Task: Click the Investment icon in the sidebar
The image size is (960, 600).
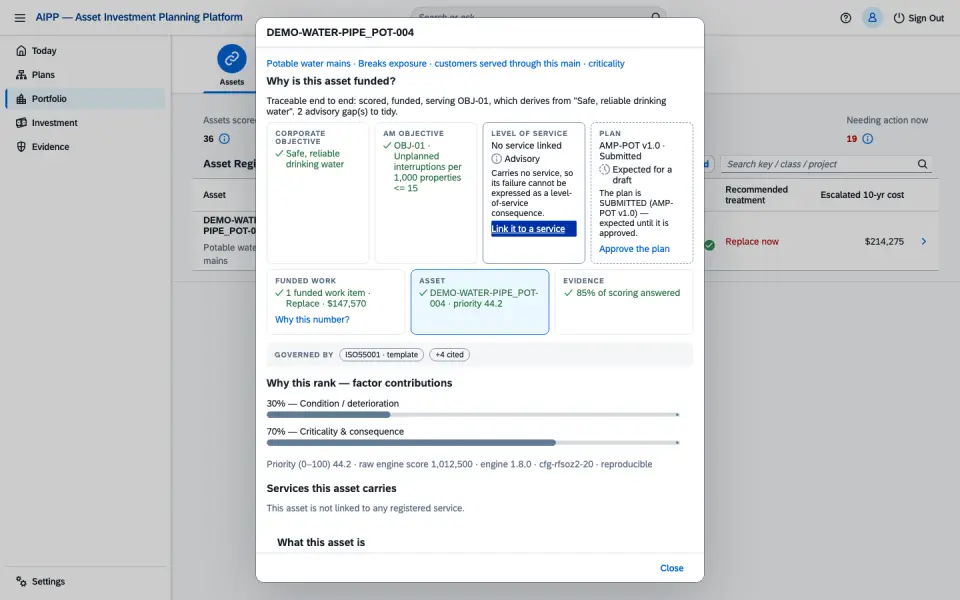Action: pos(21,122)
